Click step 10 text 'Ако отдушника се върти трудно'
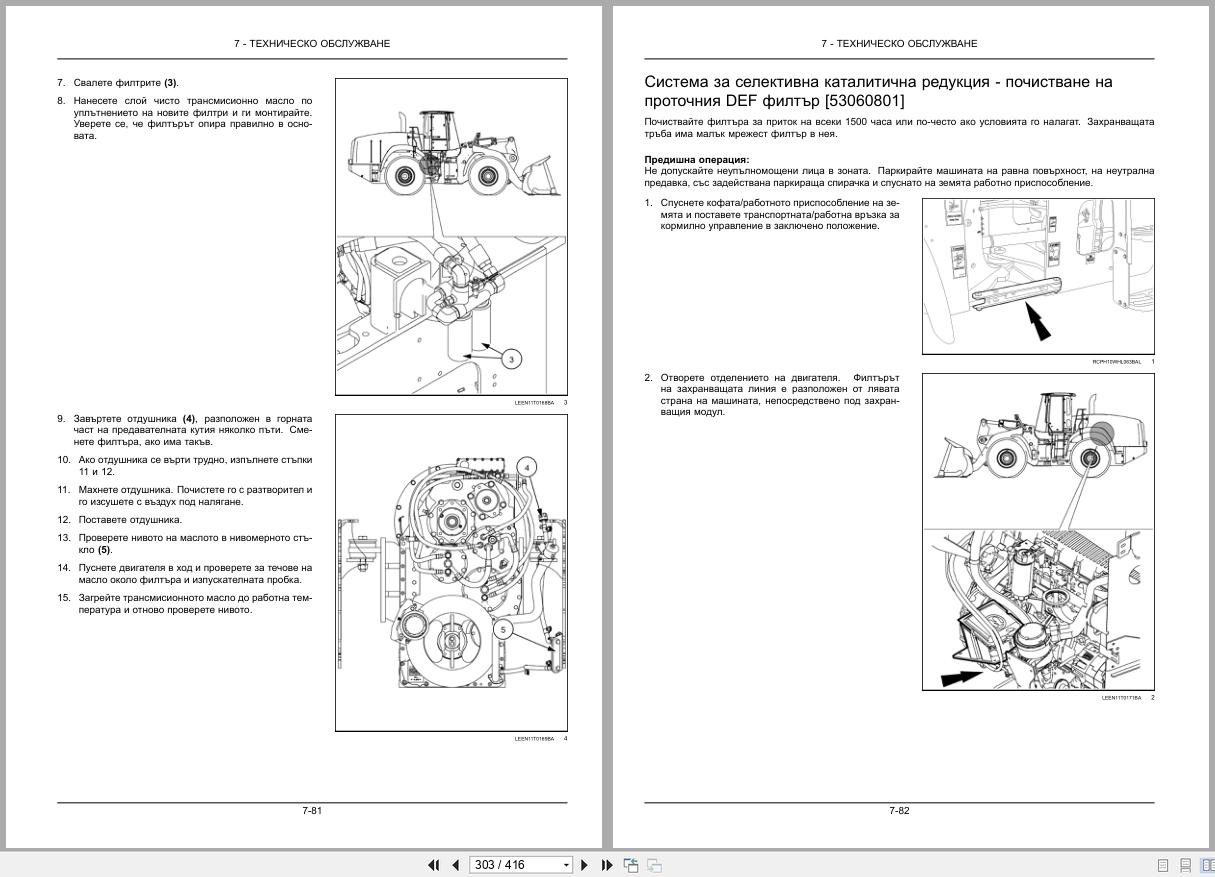The image size is (1215, 877). 195,466
